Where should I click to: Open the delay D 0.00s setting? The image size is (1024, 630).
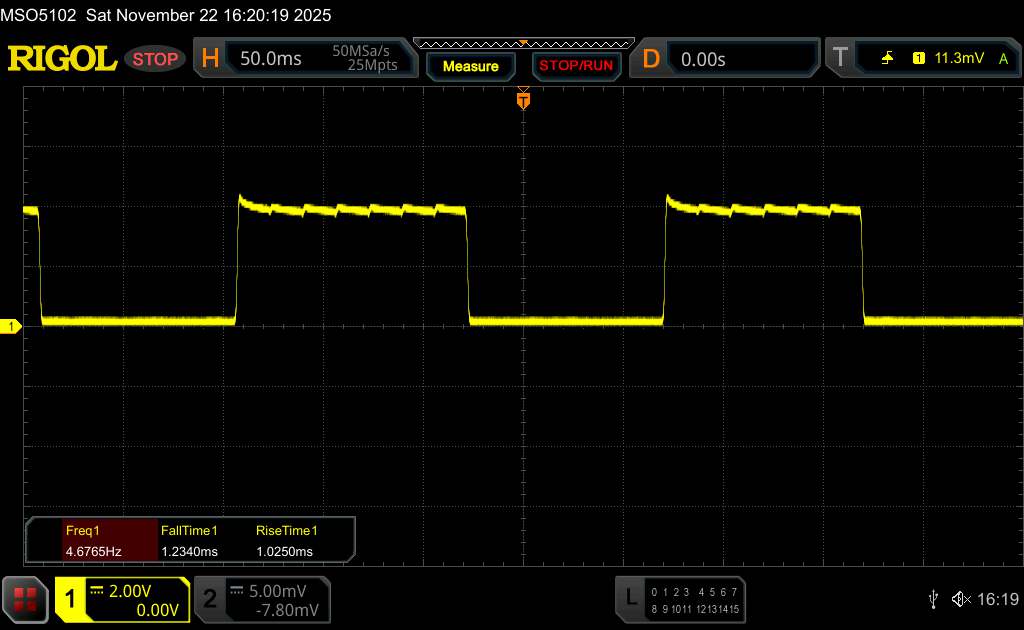coord(703,59)
